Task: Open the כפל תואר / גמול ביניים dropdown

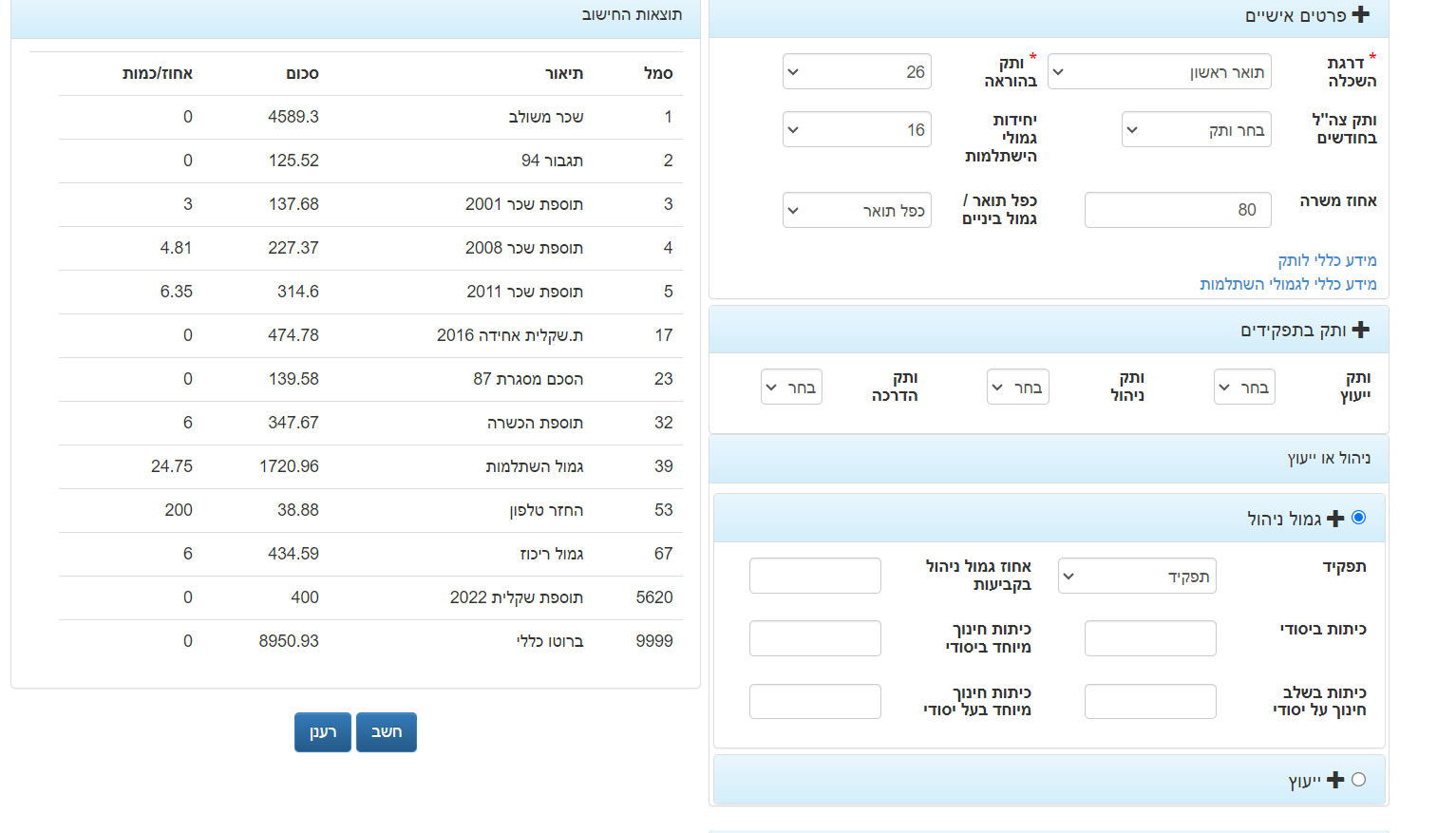Action: (x=857, y=210)
